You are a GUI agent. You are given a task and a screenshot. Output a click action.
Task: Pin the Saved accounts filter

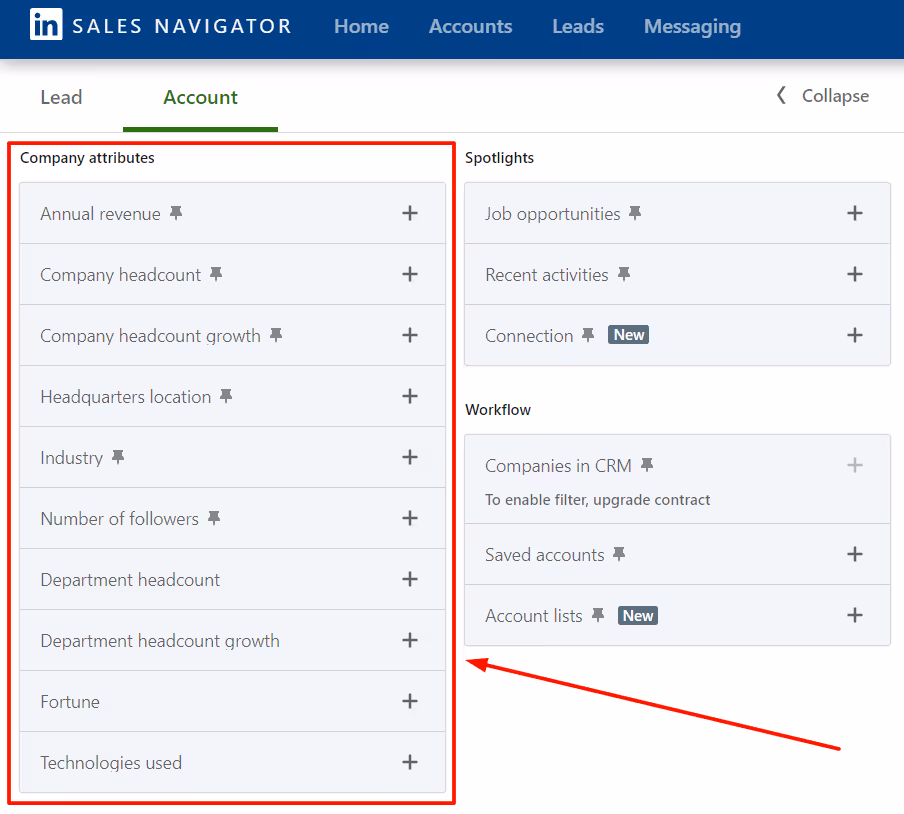click(x=620, y=553)
